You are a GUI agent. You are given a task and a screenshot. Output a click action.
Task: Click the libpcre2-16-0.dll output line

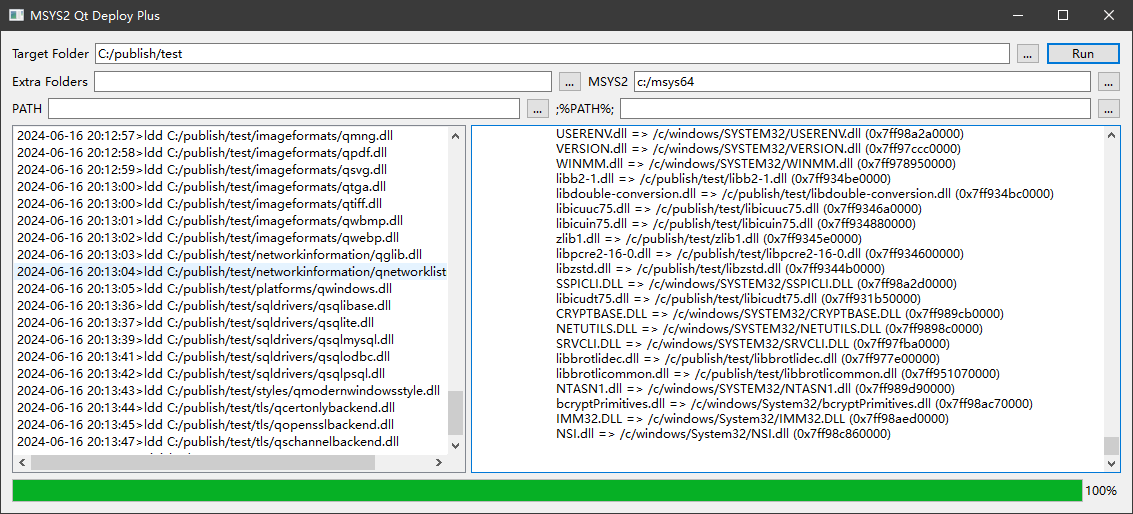pyautogui.click(x=760, y=254)
